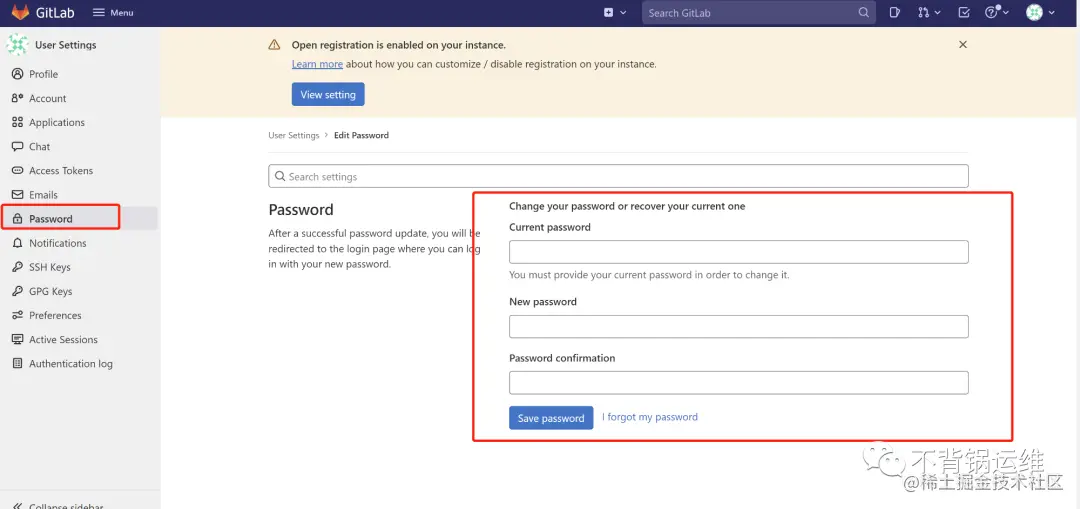This screenshot has height=509, width=1080.
Task: Click the Search settings input
Action: 618,176
